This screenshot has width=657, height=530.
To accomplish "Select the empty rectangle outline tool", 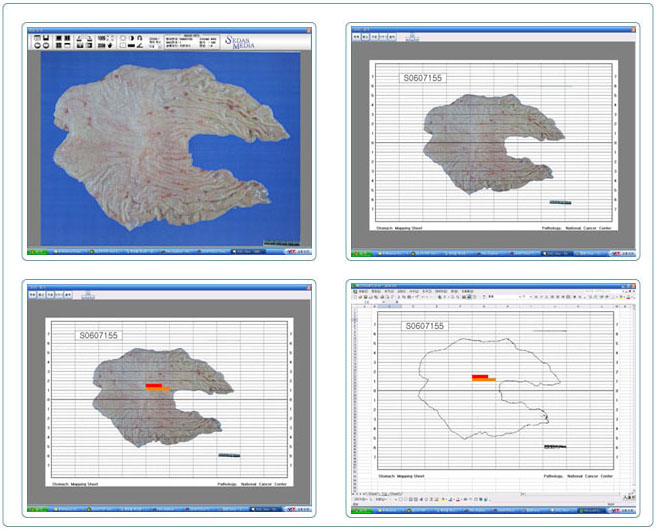I will click(123, 45).
